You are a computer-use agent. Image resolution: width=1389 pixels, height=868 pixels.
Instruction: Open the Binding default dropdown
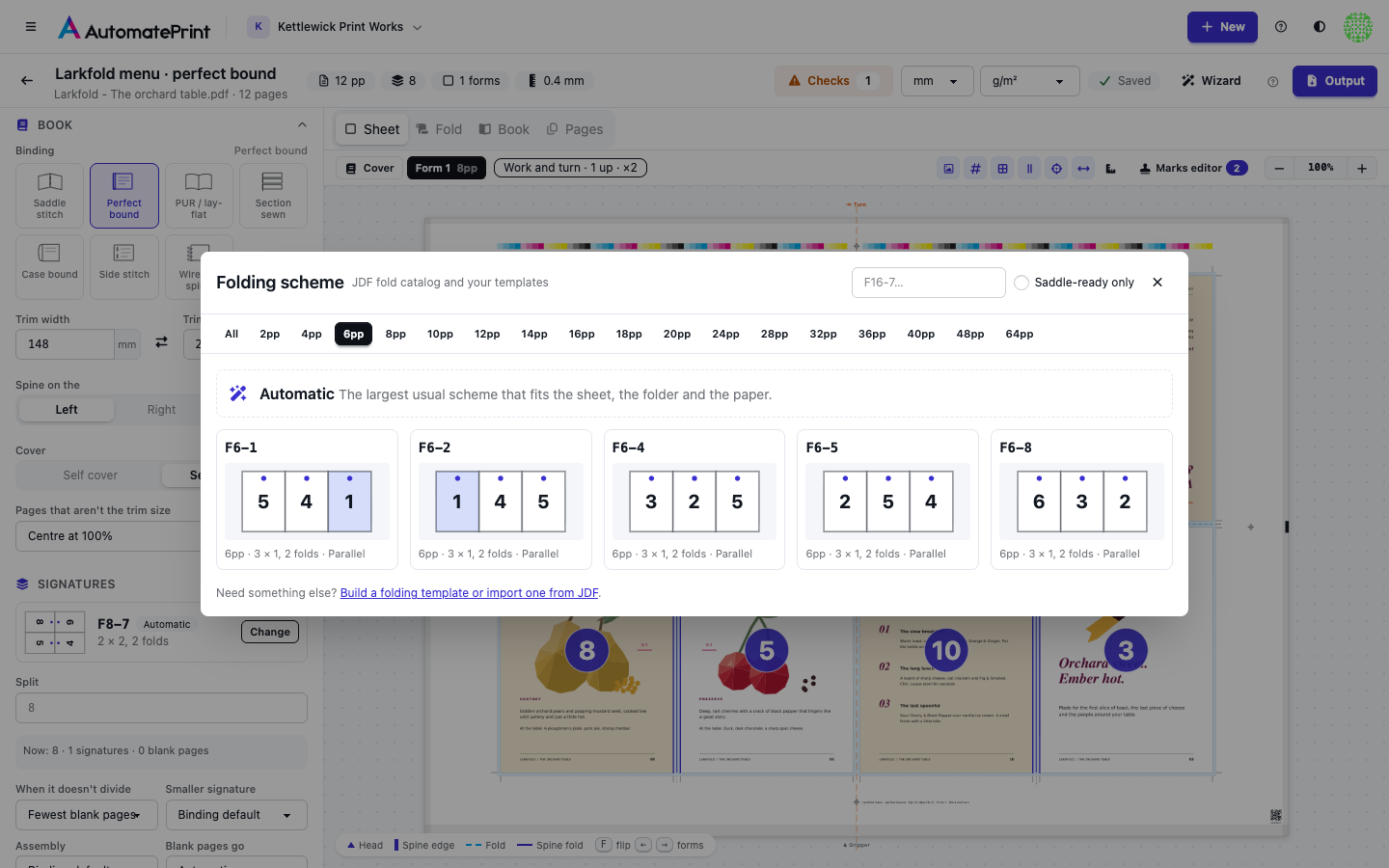click(236, 815)
